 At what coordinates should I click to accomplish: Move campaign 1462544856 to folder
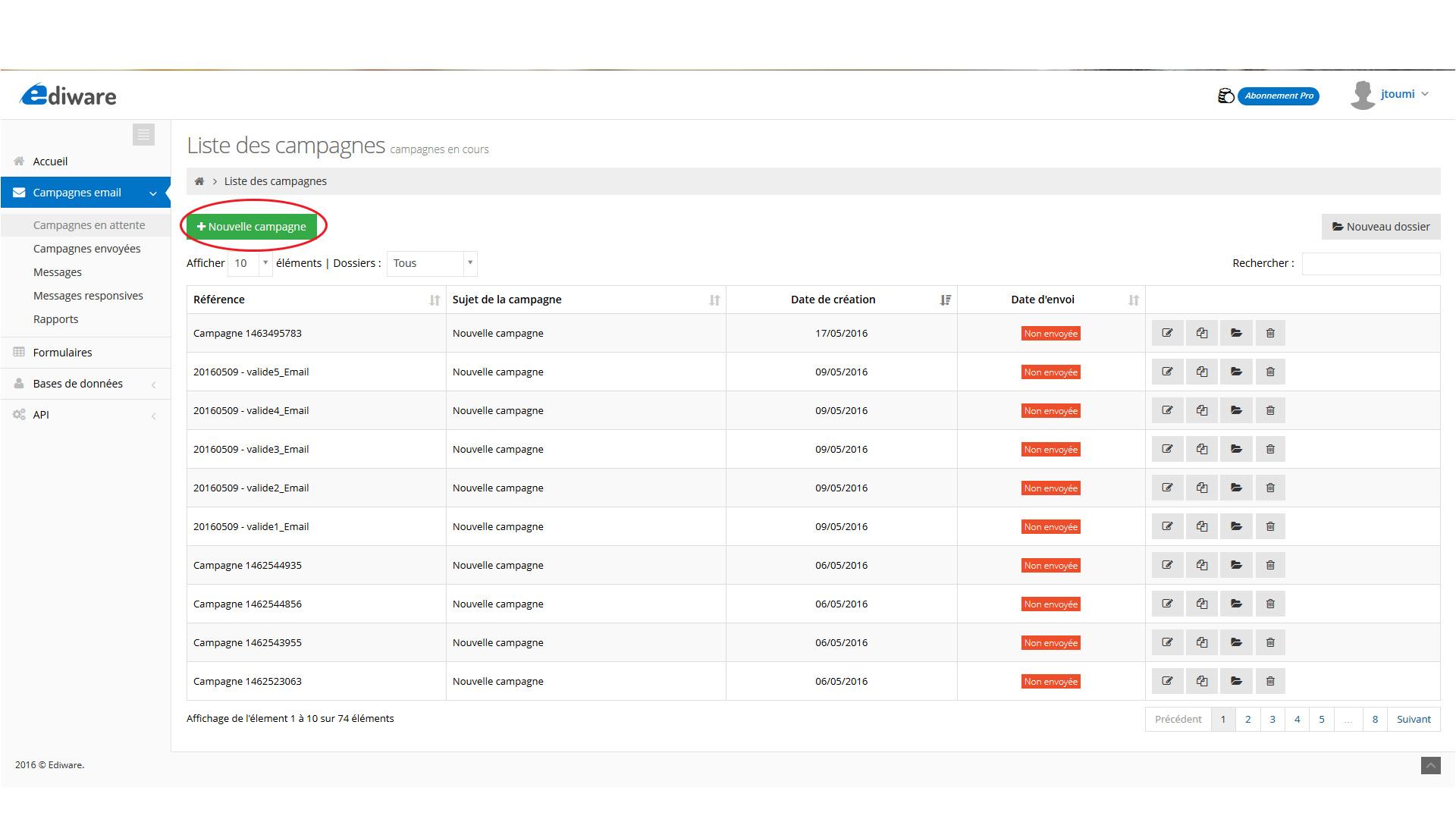click(1236, 604)
